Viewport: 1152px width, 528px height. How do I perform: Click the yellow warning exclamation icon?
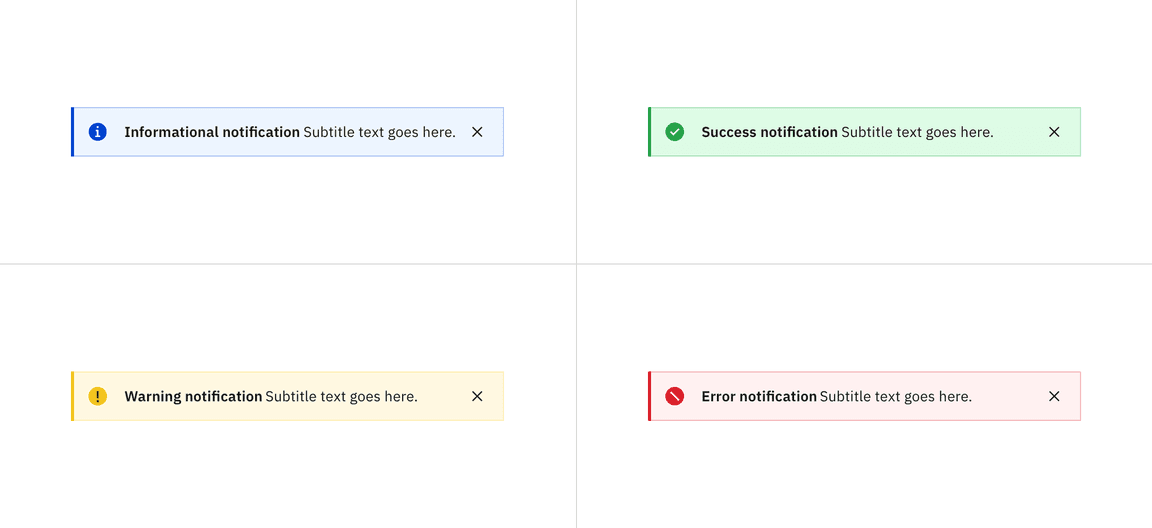tap(97, 396)
